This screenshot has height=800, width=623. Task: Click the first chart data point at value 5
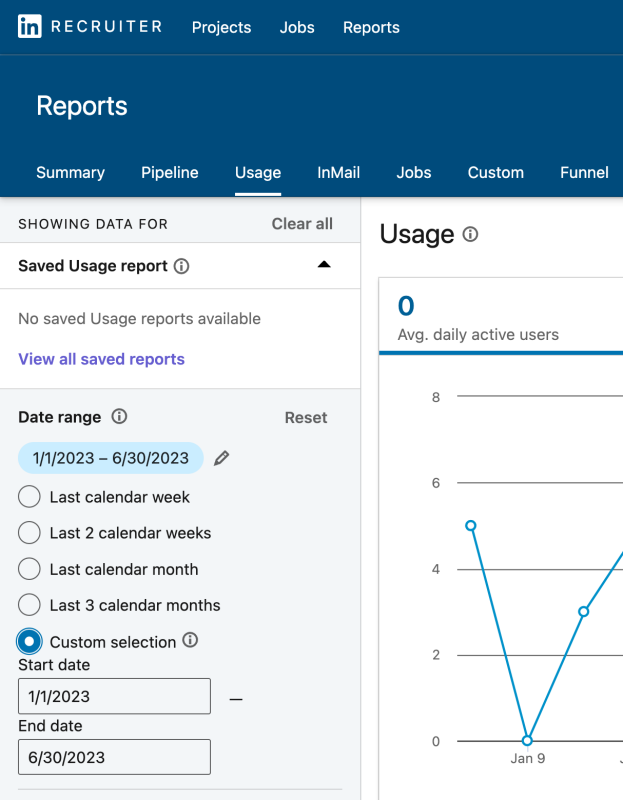coord(470,526)
